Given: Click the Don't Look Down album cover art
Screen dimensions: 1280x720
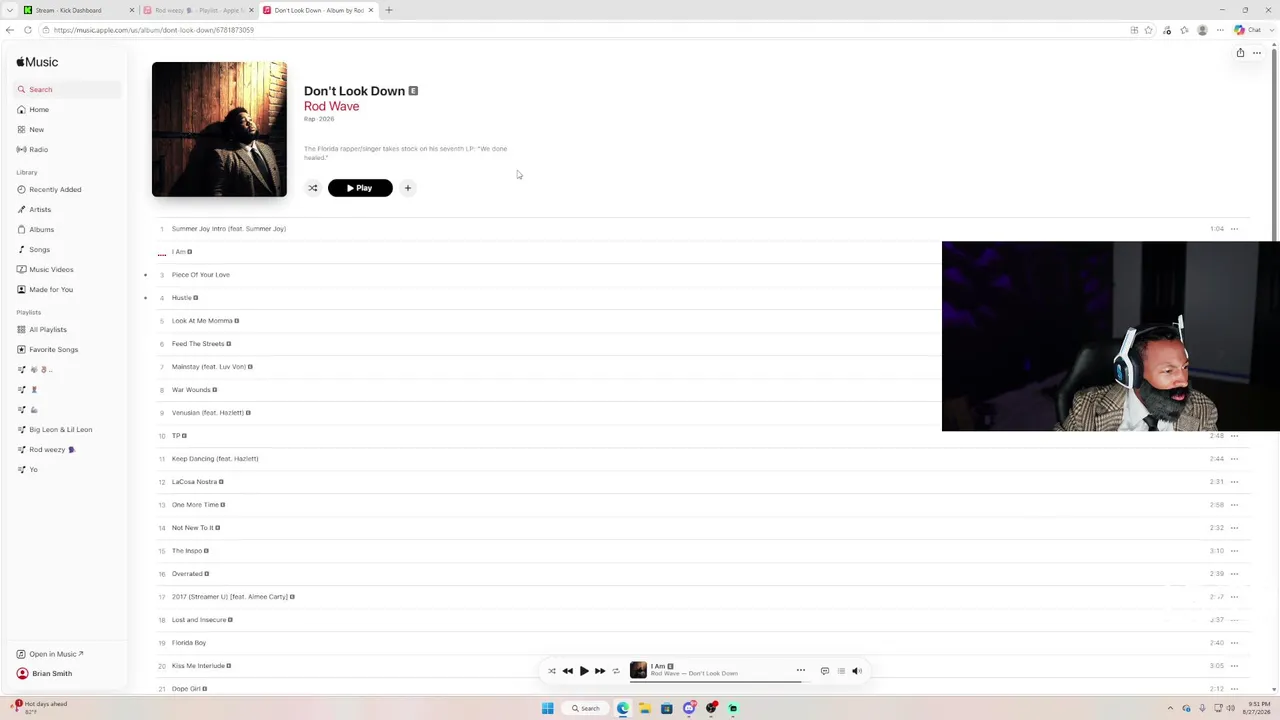Looking at the screenshot, I should point(219,129).
